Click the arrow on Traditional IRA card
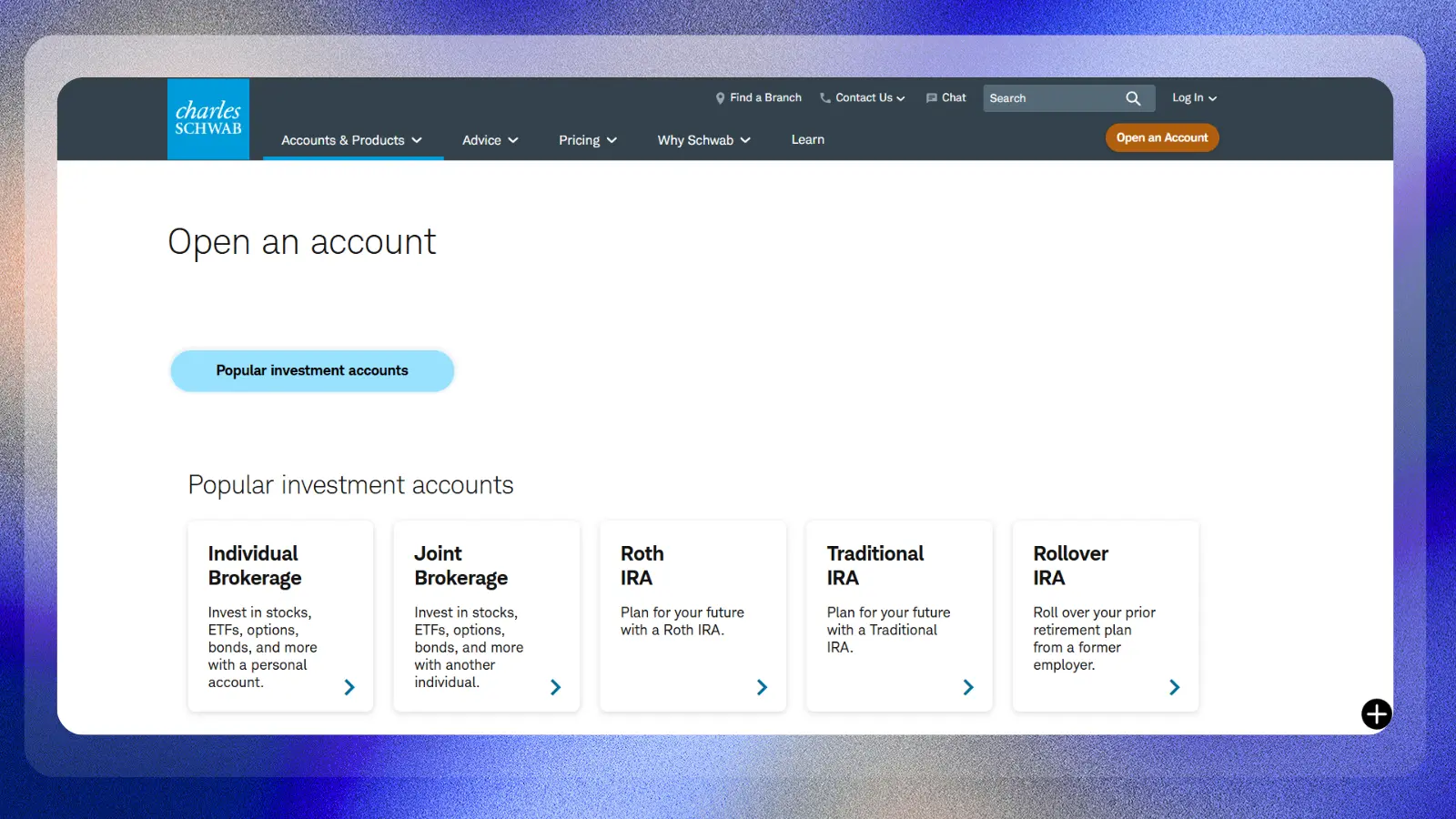Screen dimensions: 1456x819 (968, 687)
